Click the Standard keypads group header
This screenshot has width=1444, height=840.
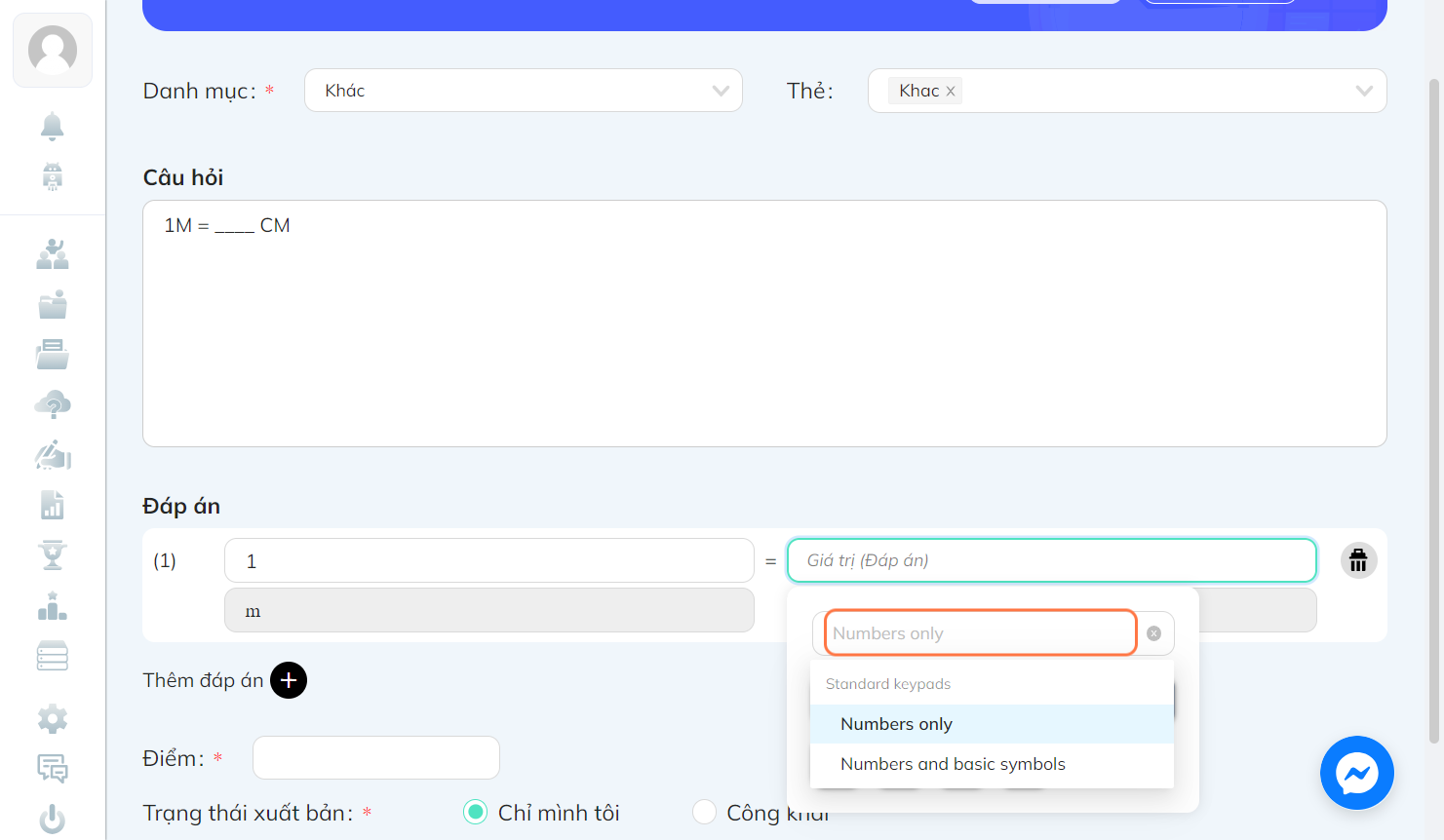point(888,684)
